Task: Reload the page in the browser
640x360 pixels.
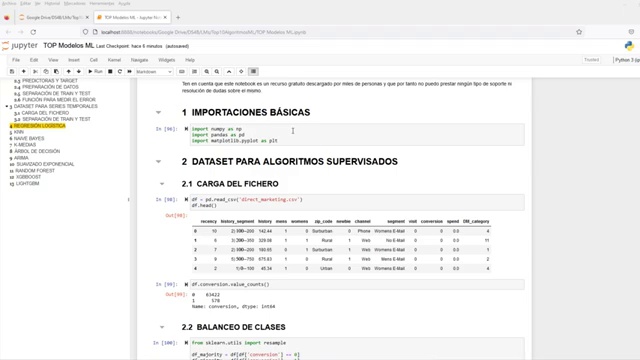Action: tap(33, 32)
